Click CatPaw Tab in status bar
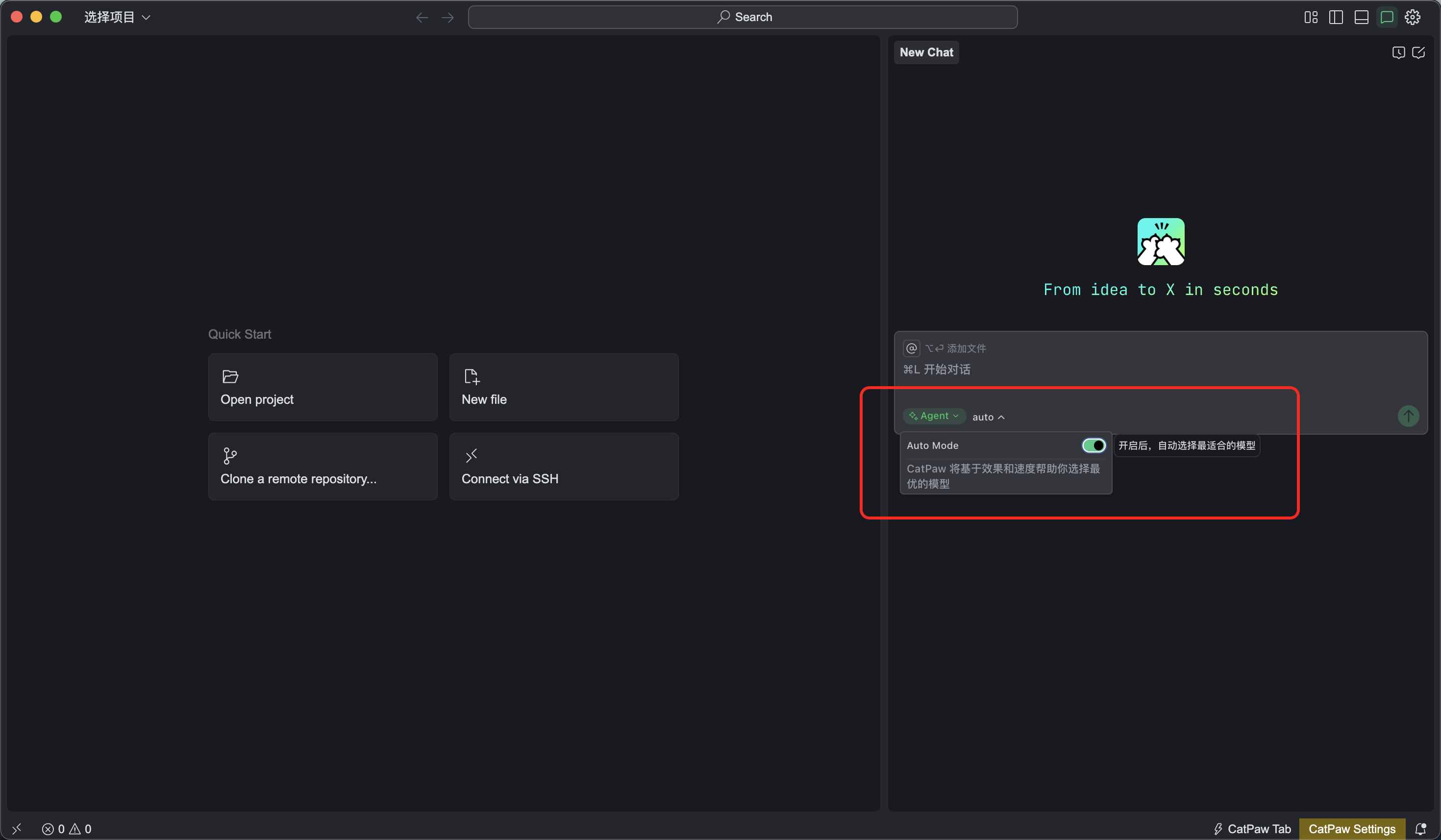Viewport: 1441px width, 840px height. pos(1253,829)
